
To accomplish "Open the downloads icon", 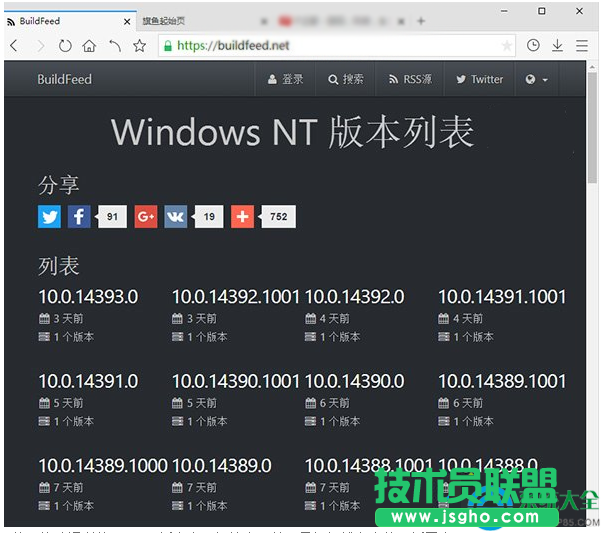I will [557, 45].
